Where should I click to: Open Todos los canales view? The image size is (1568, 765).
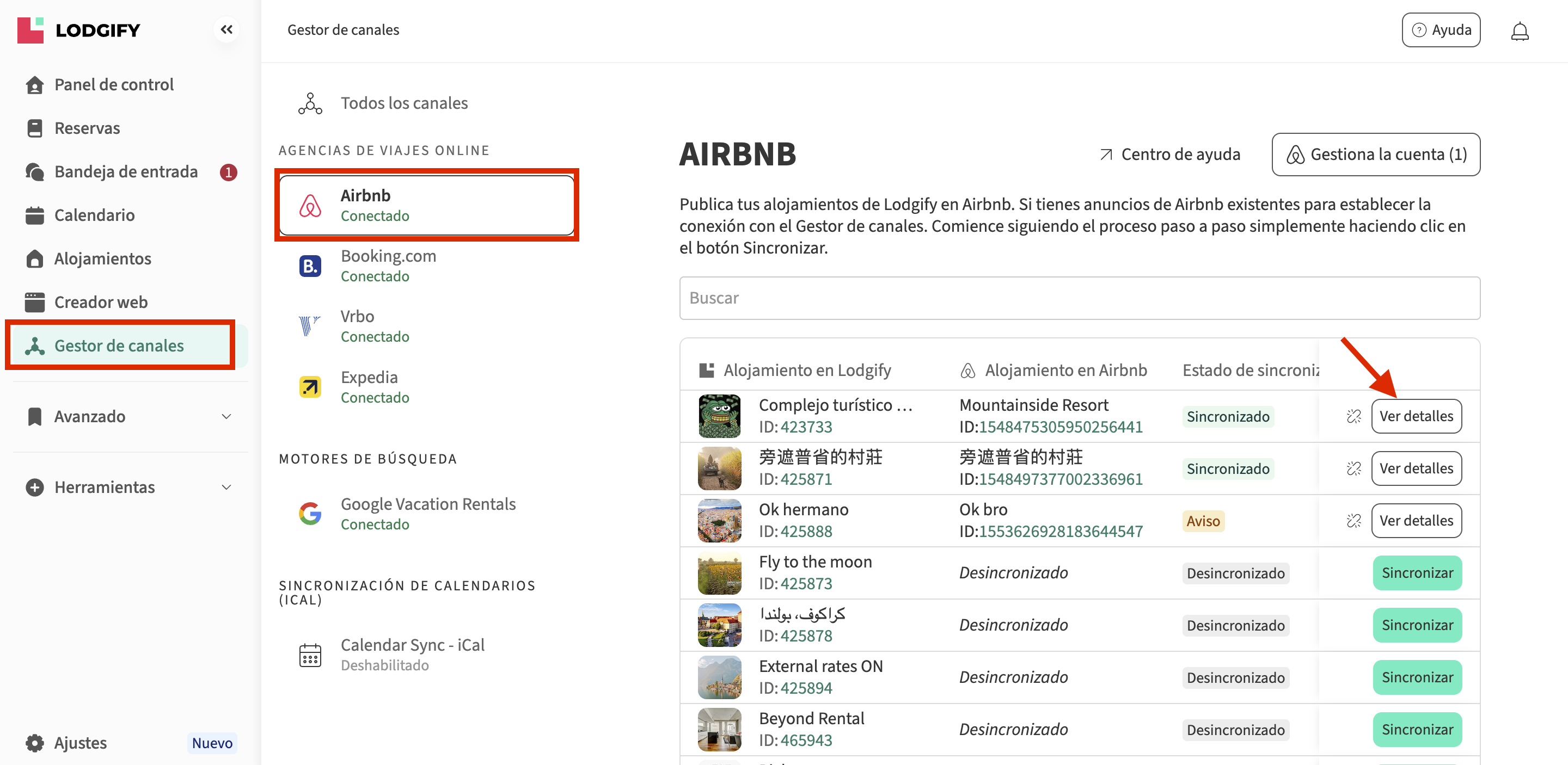coord(403,103)
